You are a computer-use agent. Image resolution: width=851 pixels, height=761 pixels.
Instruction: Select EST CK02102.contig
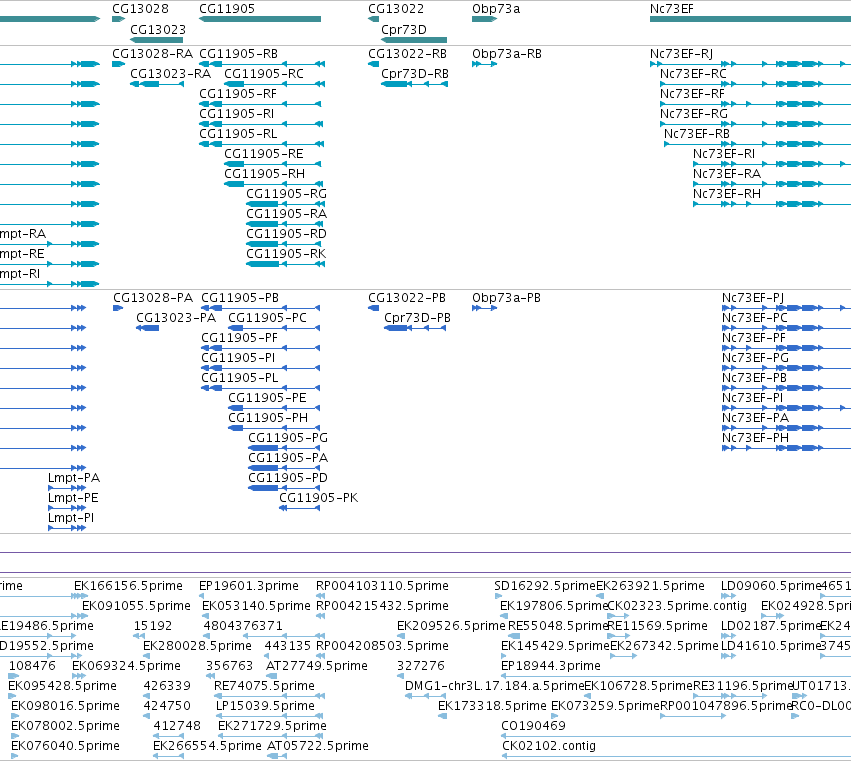coord(549,747)
